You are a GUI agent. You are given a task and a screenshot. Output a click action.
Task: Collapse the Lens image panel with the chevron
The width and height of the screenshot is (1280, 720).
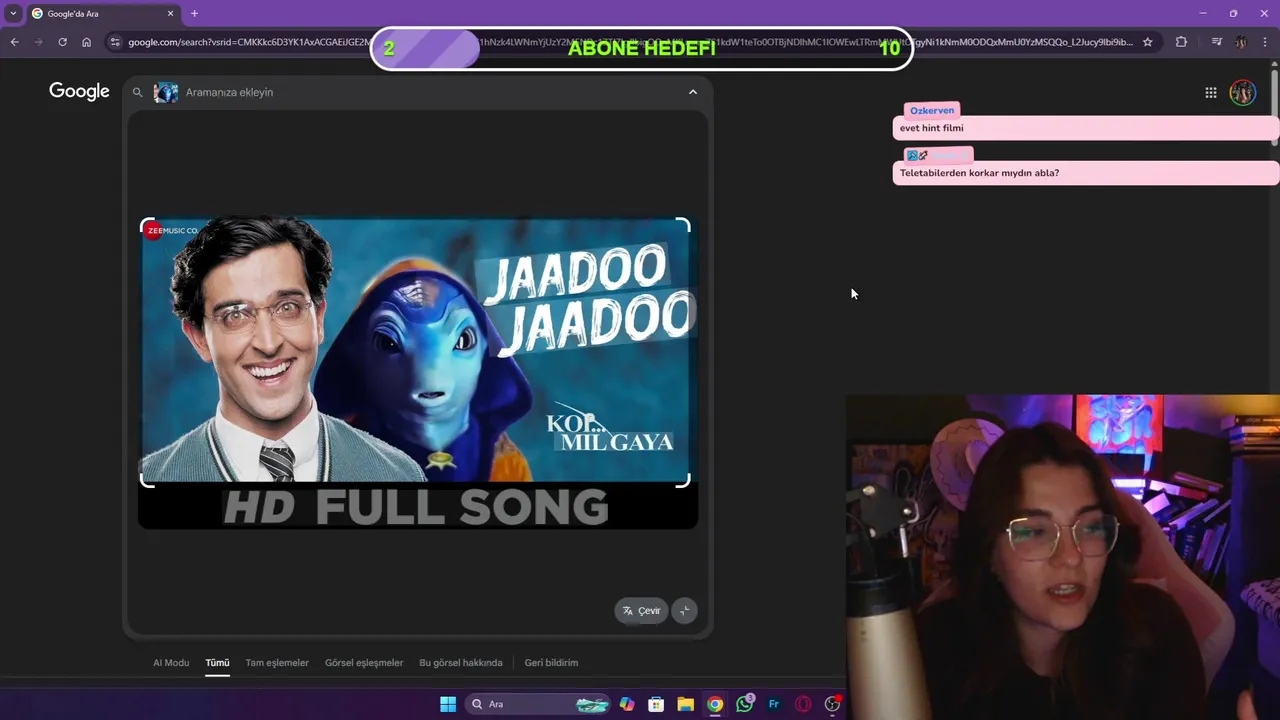[x=693, y=92]
